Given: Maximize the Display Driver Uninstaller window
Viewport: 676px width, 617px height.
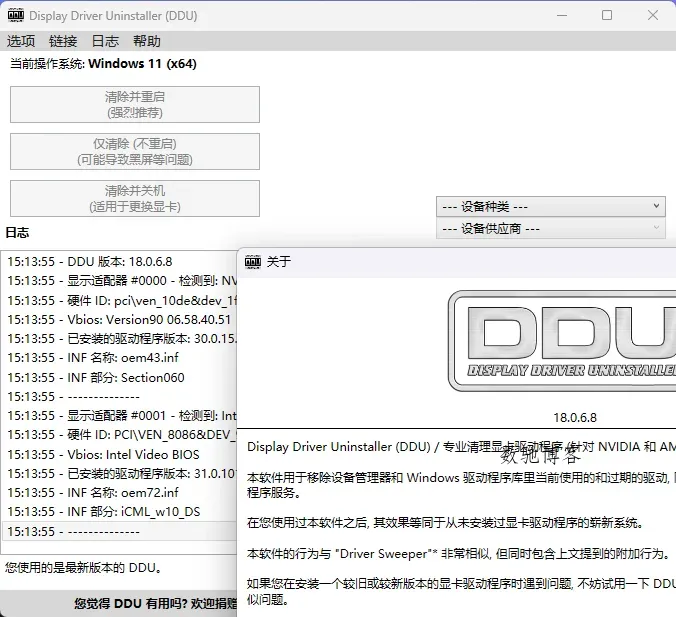Looking at the screenshot, I should point(607,16).
